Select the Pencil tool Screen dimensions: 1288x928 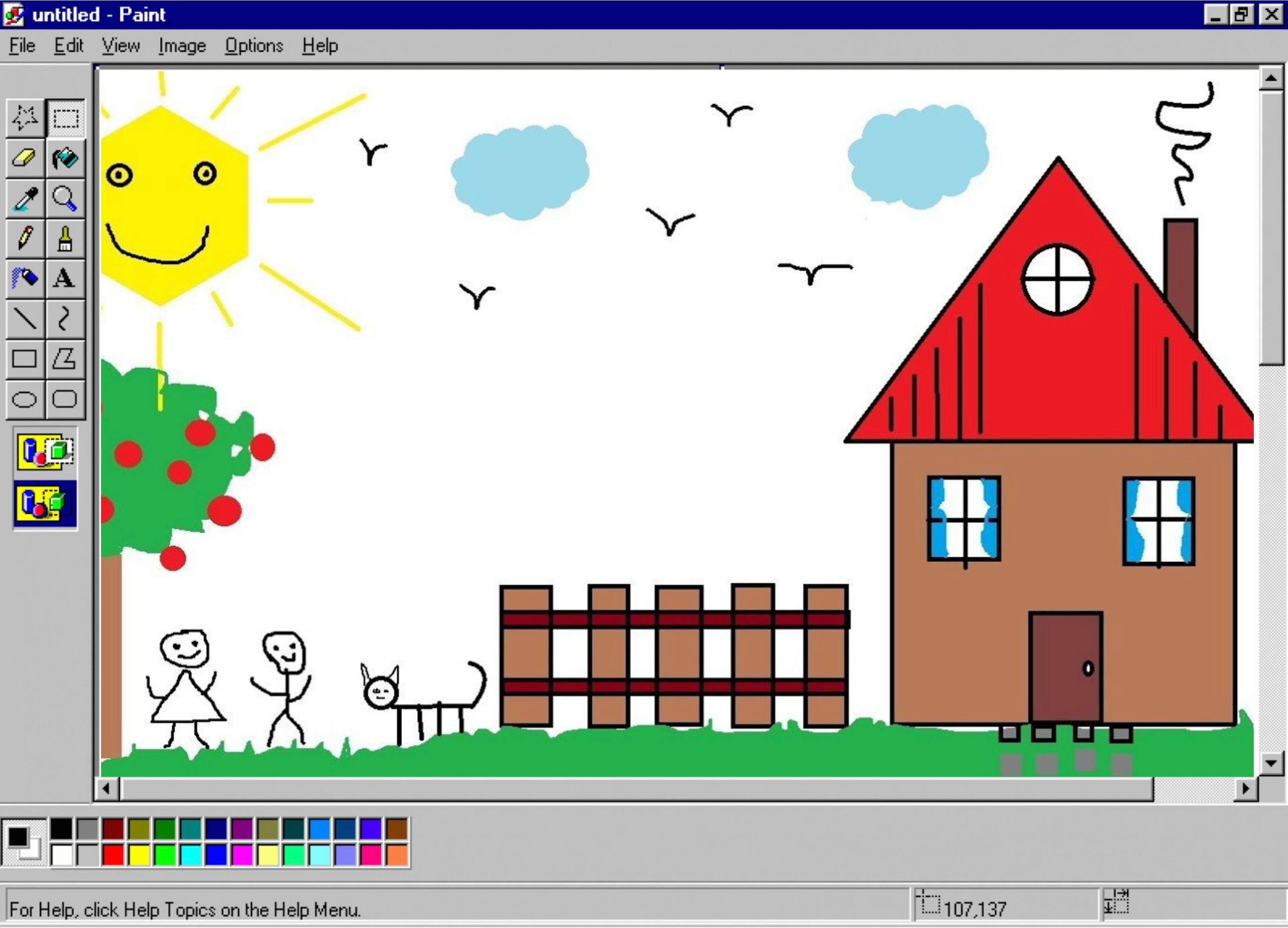tap(25, 238)
